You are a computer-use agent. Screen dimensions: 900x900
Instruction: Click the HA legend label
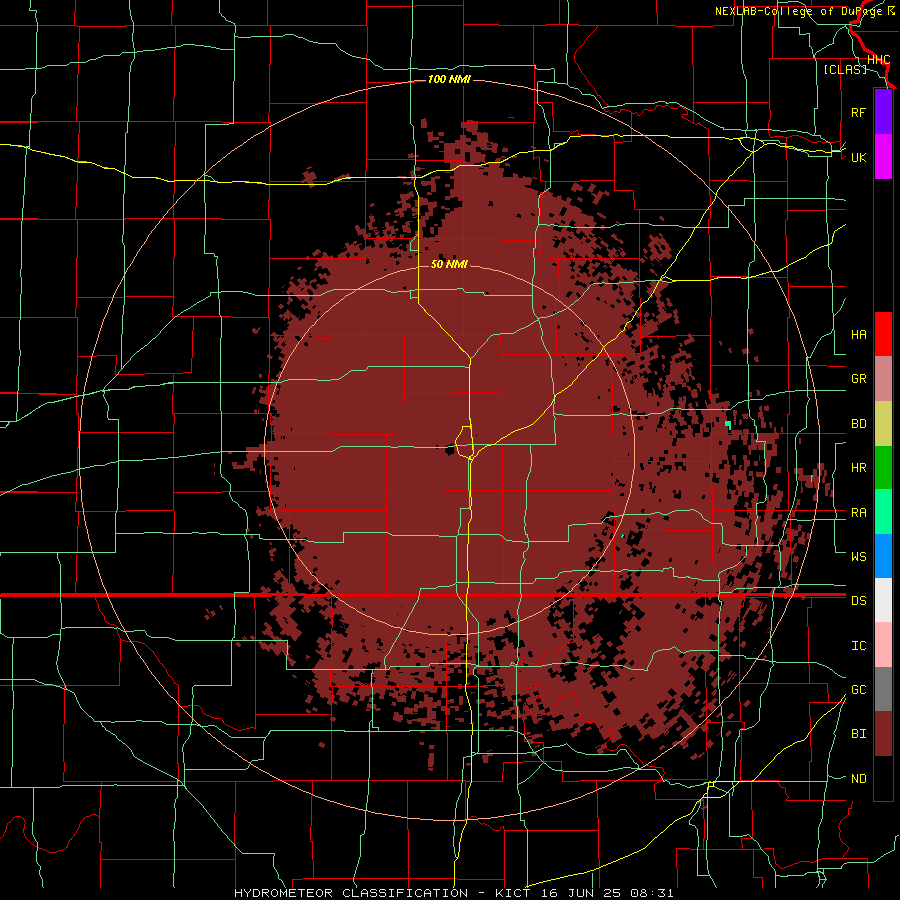coord(858,335)
